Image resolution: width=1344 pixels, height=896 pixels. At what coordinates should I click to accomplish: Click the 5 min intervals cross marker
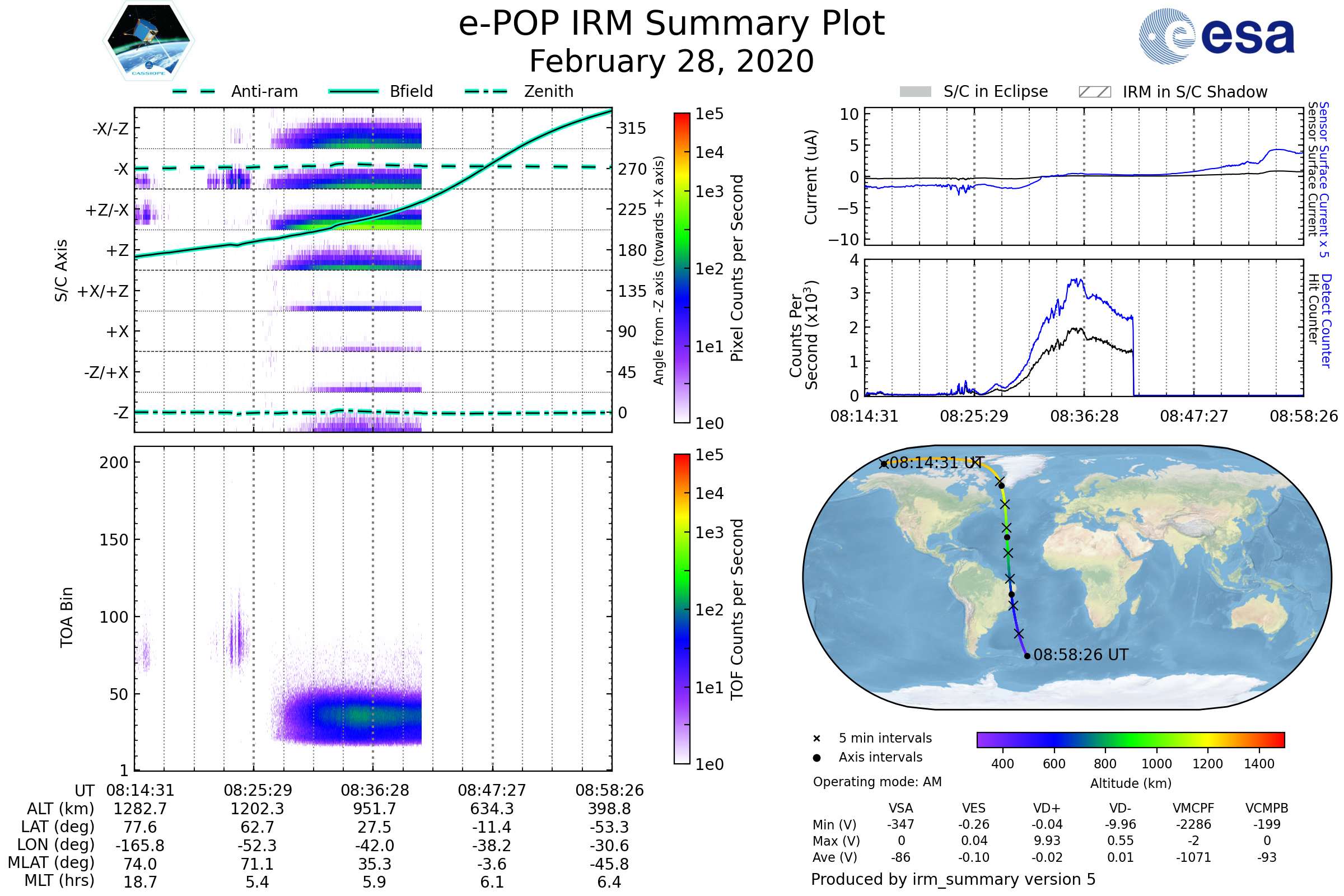click(816, 739)
